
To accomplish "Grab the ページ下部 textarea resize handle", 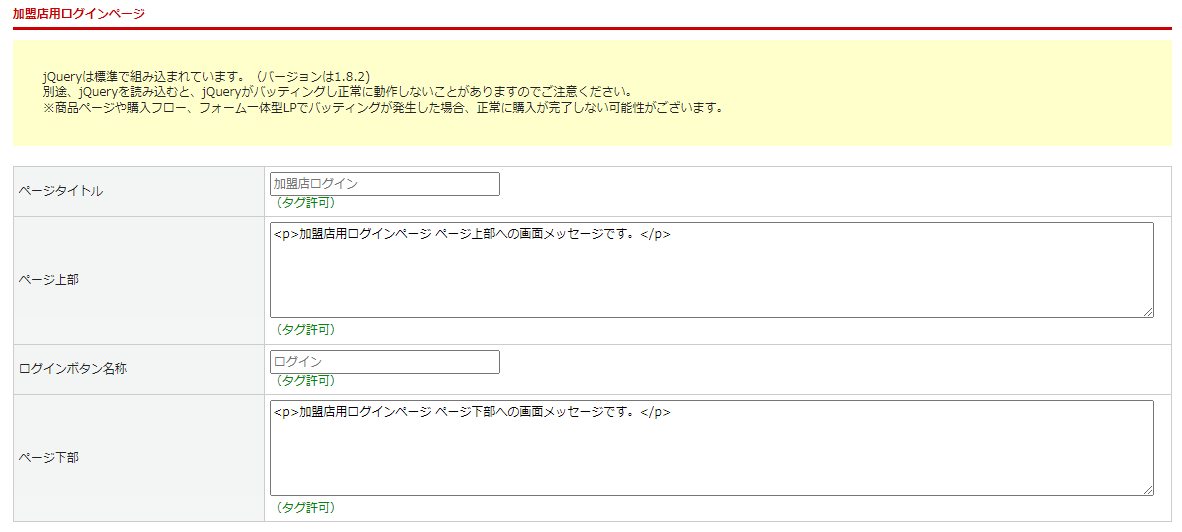I will [1148, 491].
